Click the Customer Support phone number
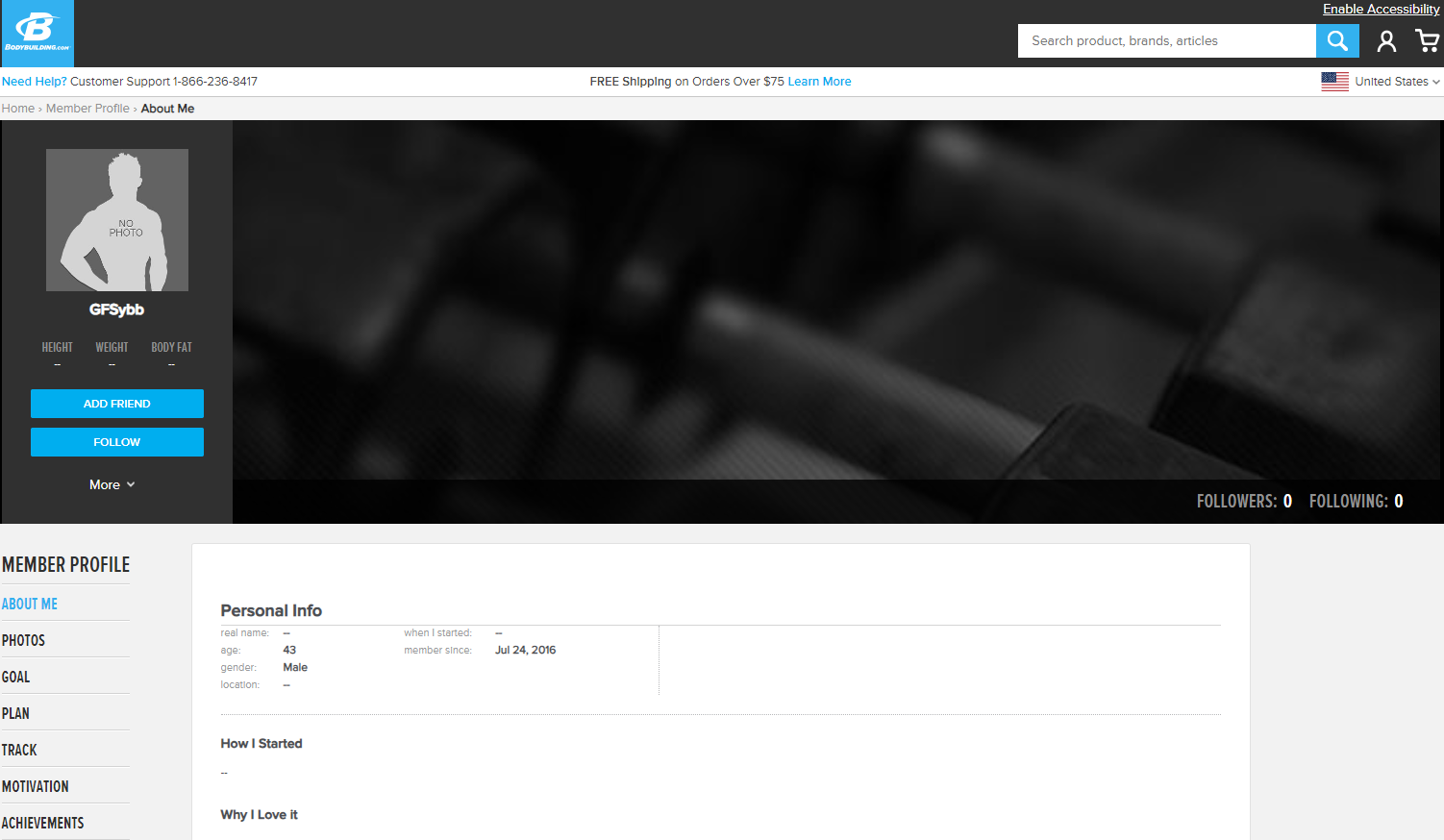The image size is (1444, 840). point(215,82)
